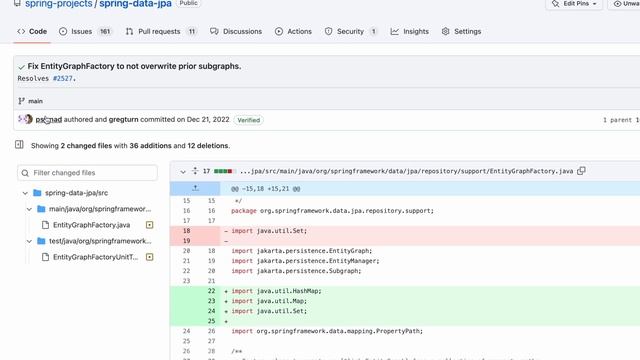Click added line 'import java.util.Map;'
This screenshot has height=360, width=640.
[269, 301]
